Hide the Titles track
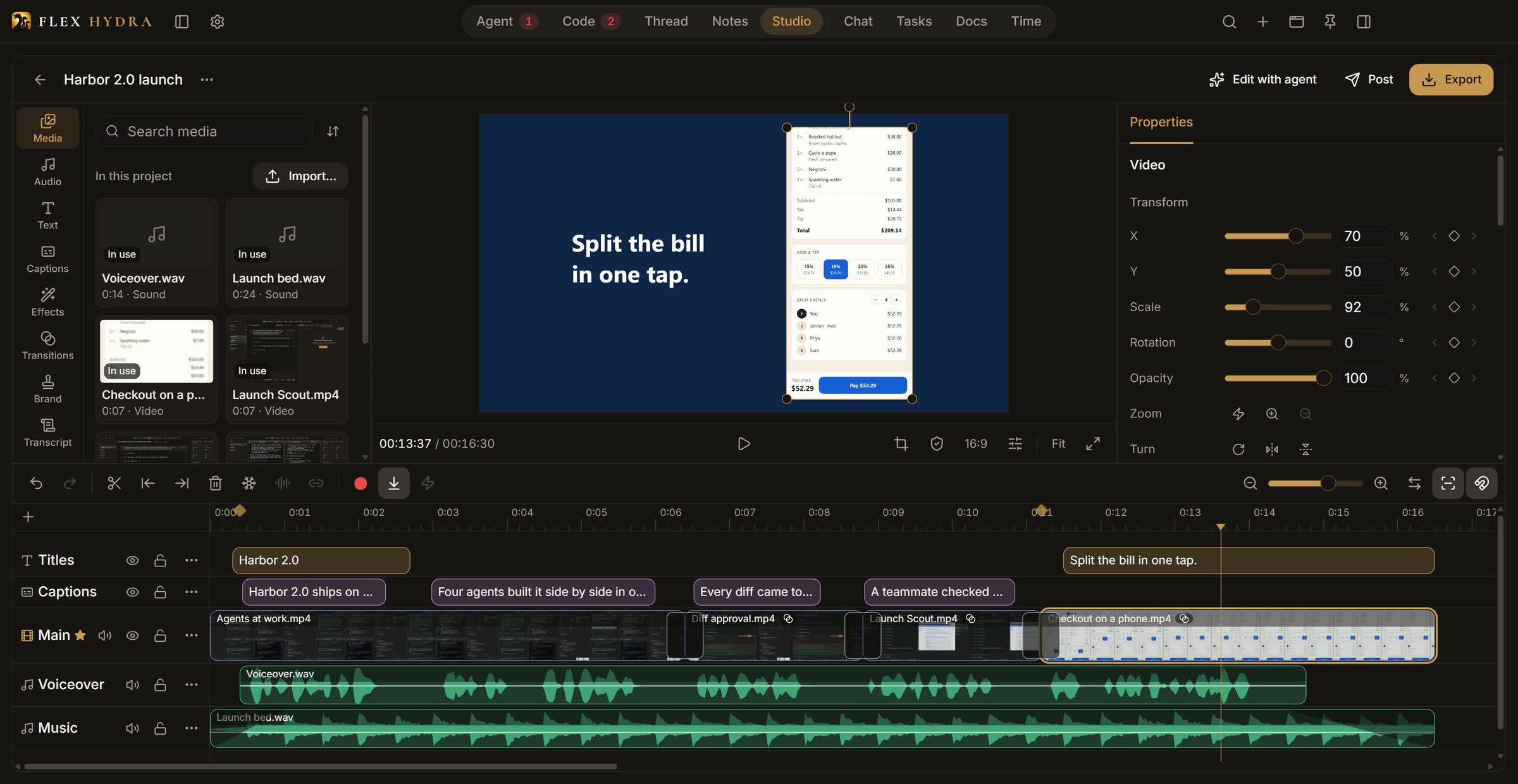Viewport: 1518px width, 784px height. pyautogui.click(x=132, y=561)
